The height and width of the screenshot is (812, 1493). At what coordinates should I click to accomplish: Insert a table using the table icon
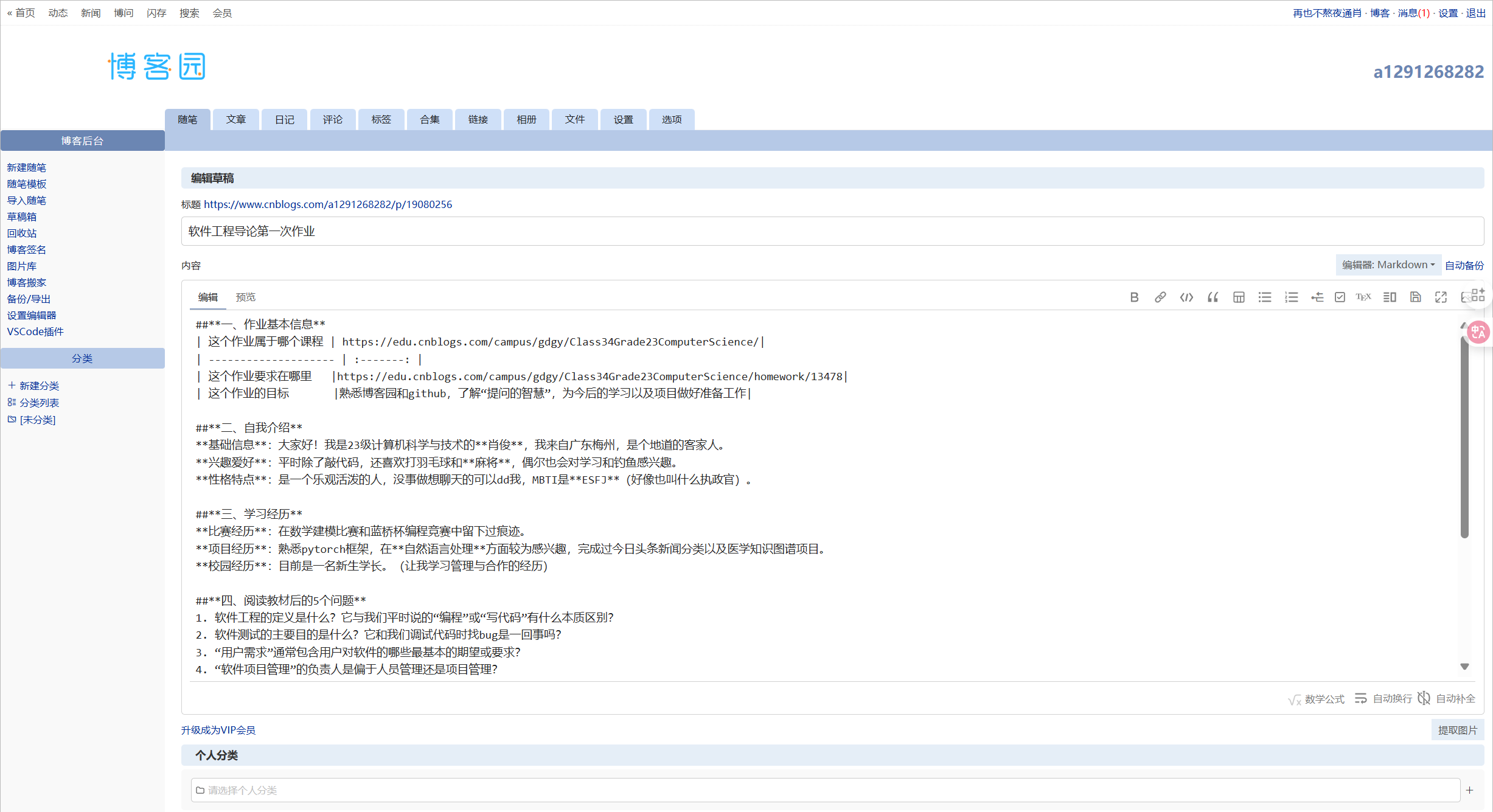(x=1239, y=297)
